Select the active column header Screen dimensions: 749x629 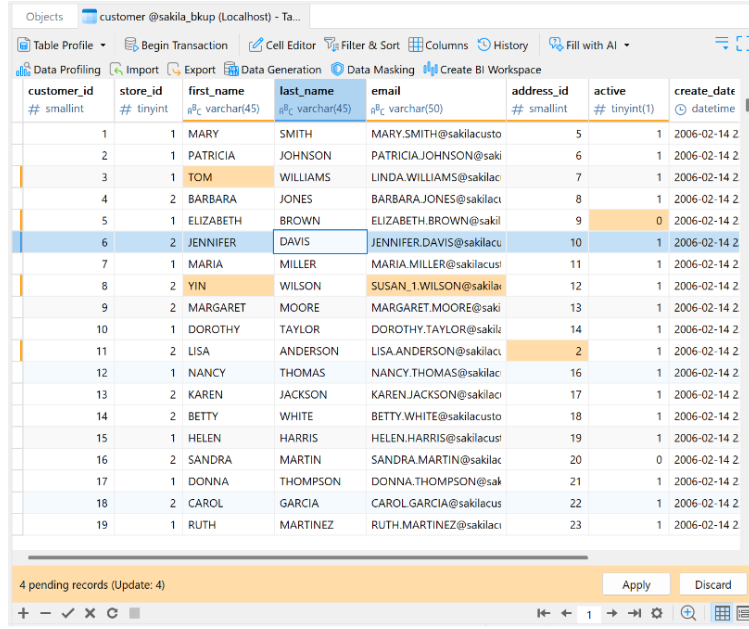tap(629, 99)
